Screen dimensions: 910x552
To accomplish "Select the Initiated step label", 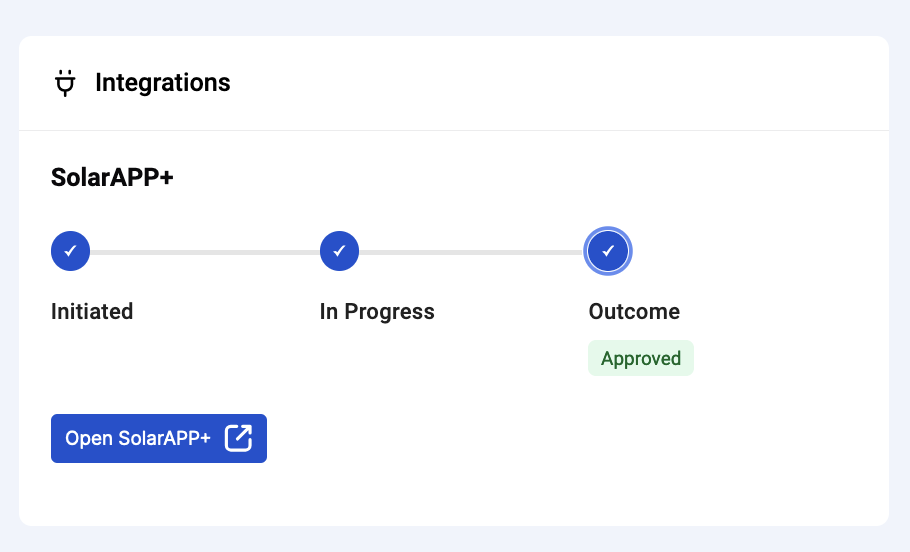I will [92, 312].
